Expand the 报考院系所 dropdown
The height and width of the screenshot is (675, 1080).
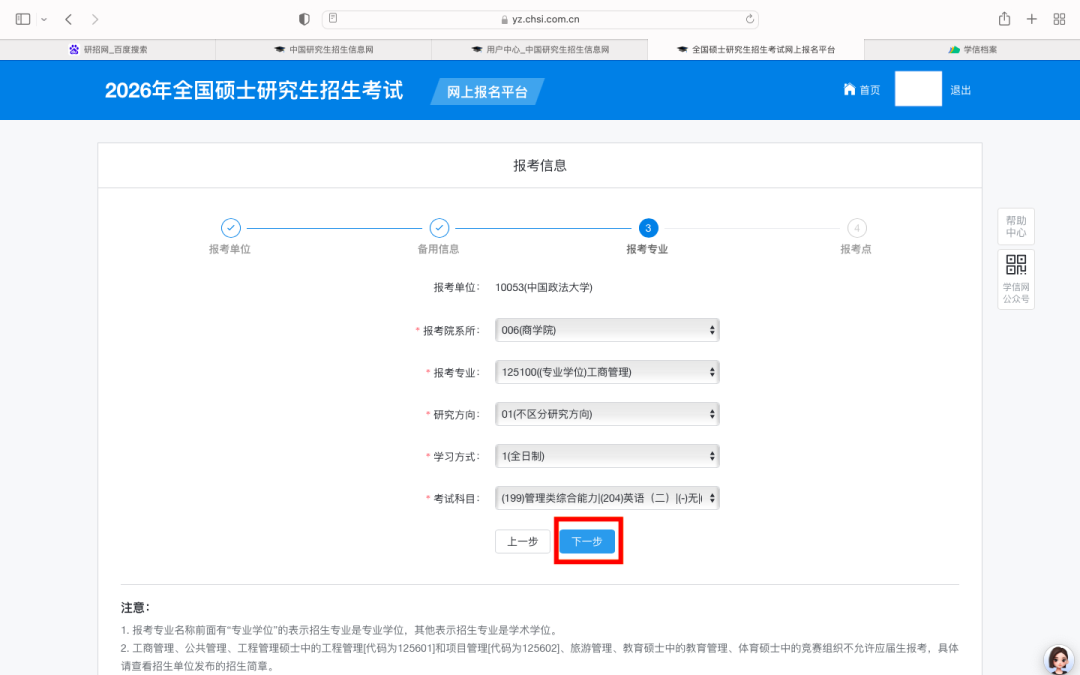pyautogui.click(x=607, y=330)
